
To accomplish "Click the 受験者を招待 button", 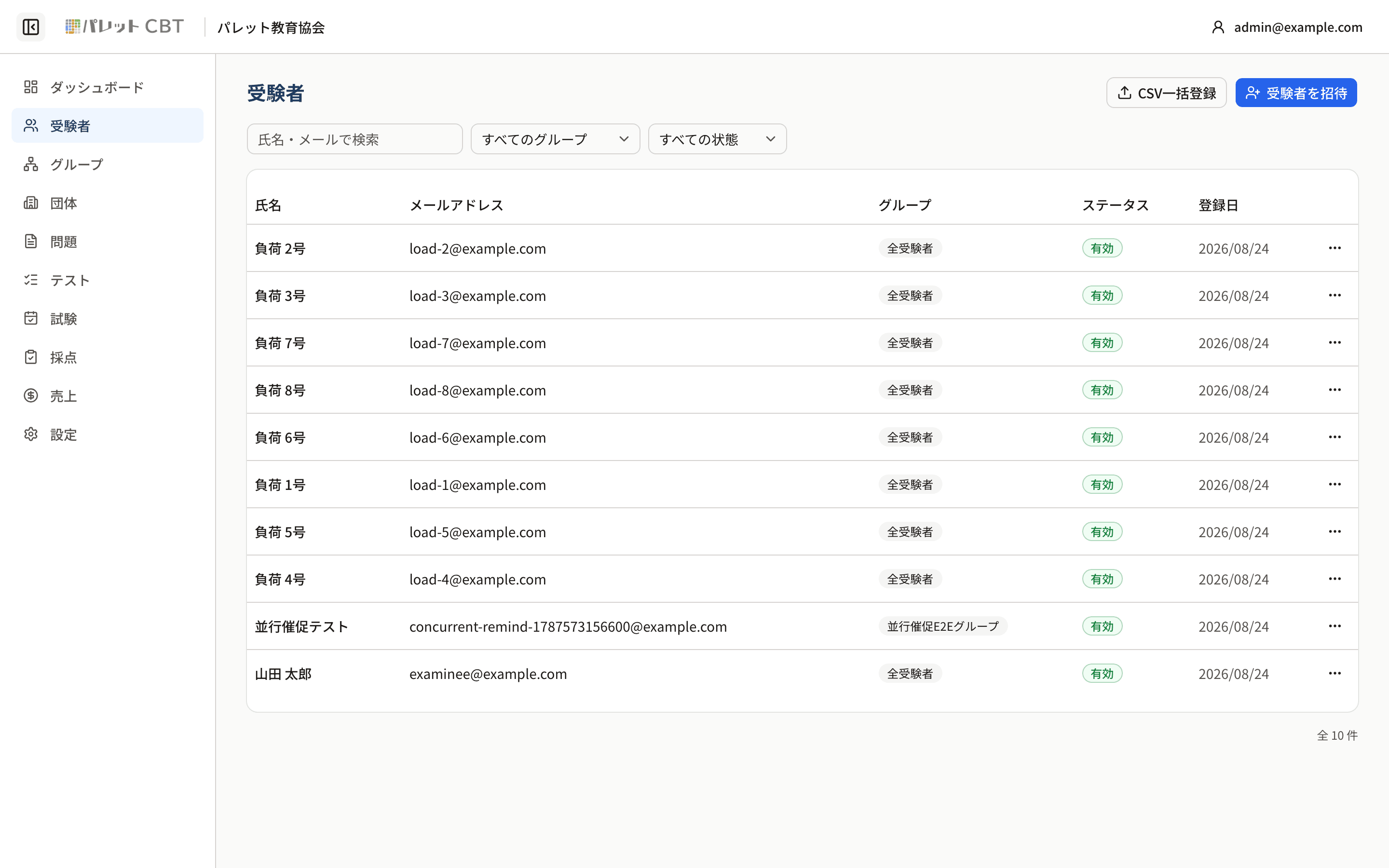I will pyautogui.click(x=1296, y=93).
